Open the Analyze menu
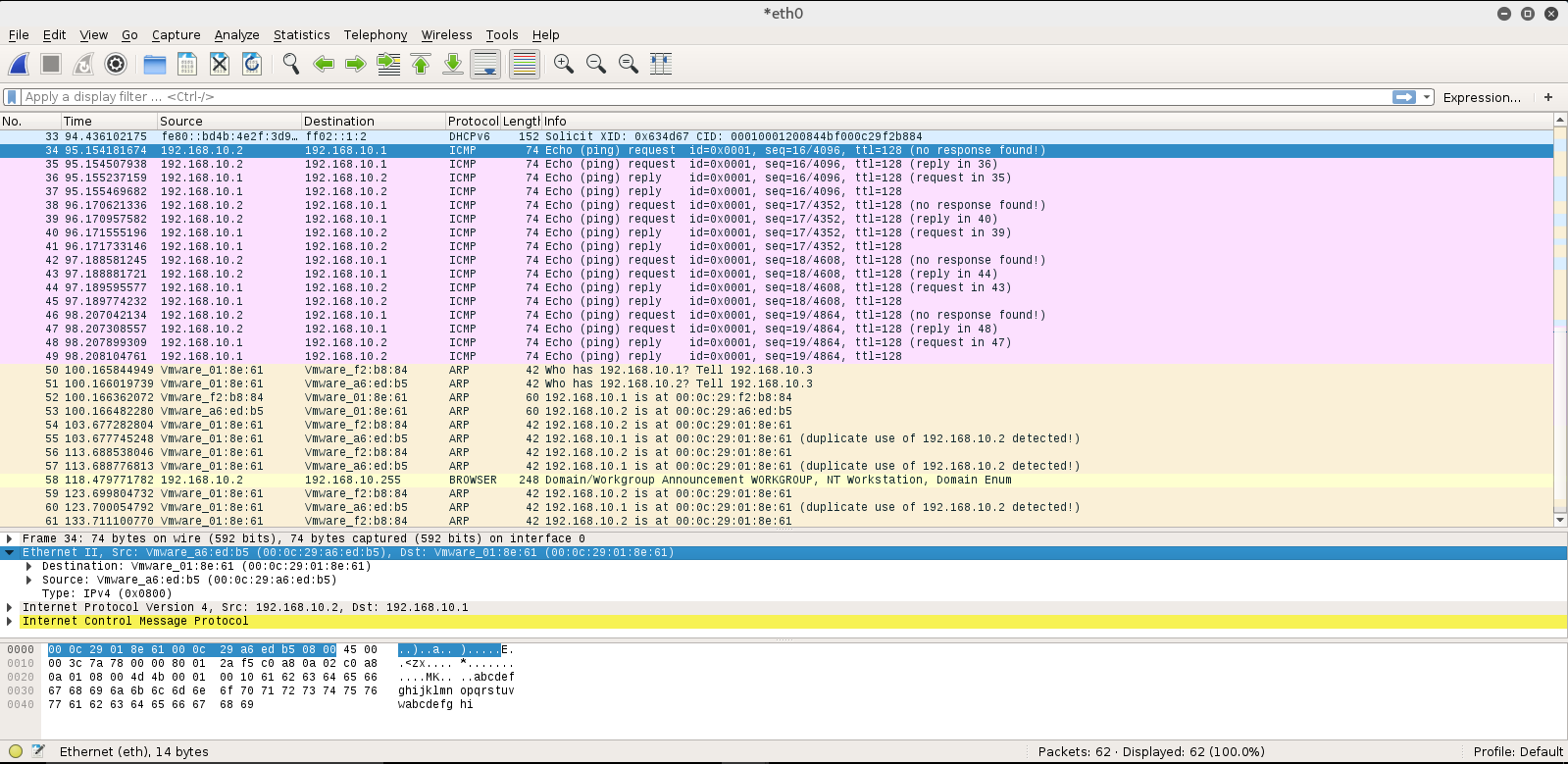Screen dimensions: 1568x764 [x=236, y=34]
